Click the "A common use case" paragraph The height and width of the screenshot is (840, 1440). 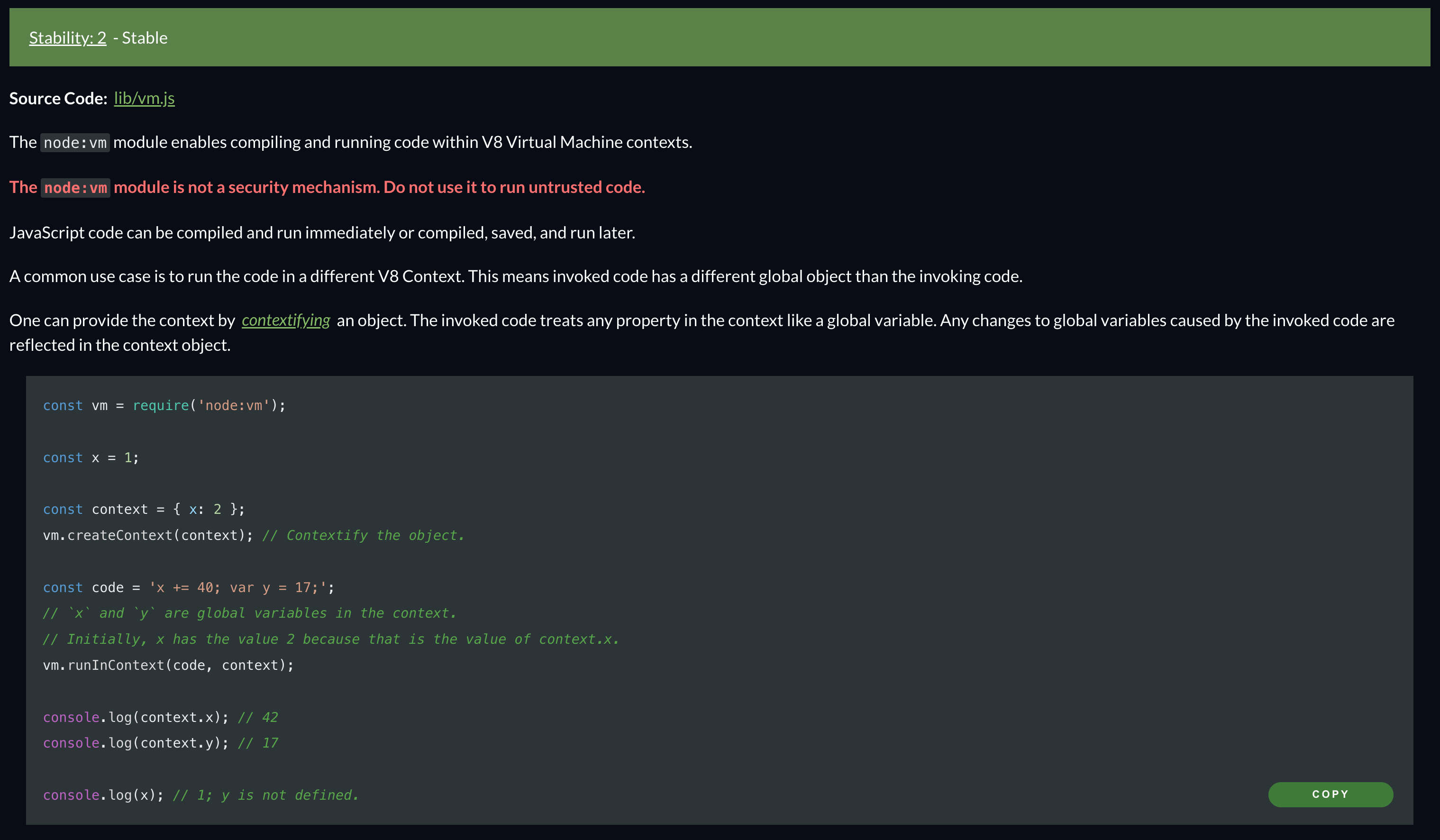pyautogui.click(x=515, y=276)
